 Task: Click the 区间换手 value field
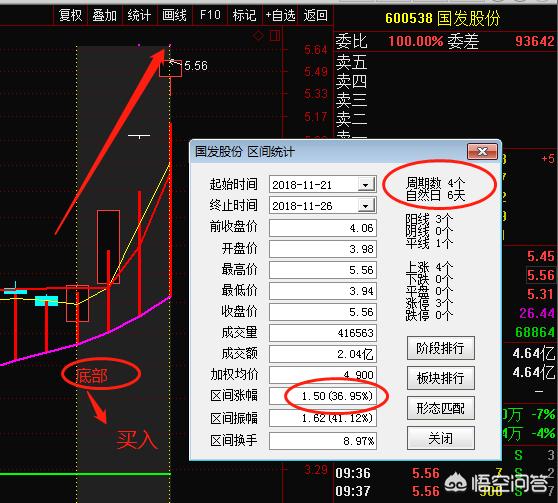(x=323, y=441)
